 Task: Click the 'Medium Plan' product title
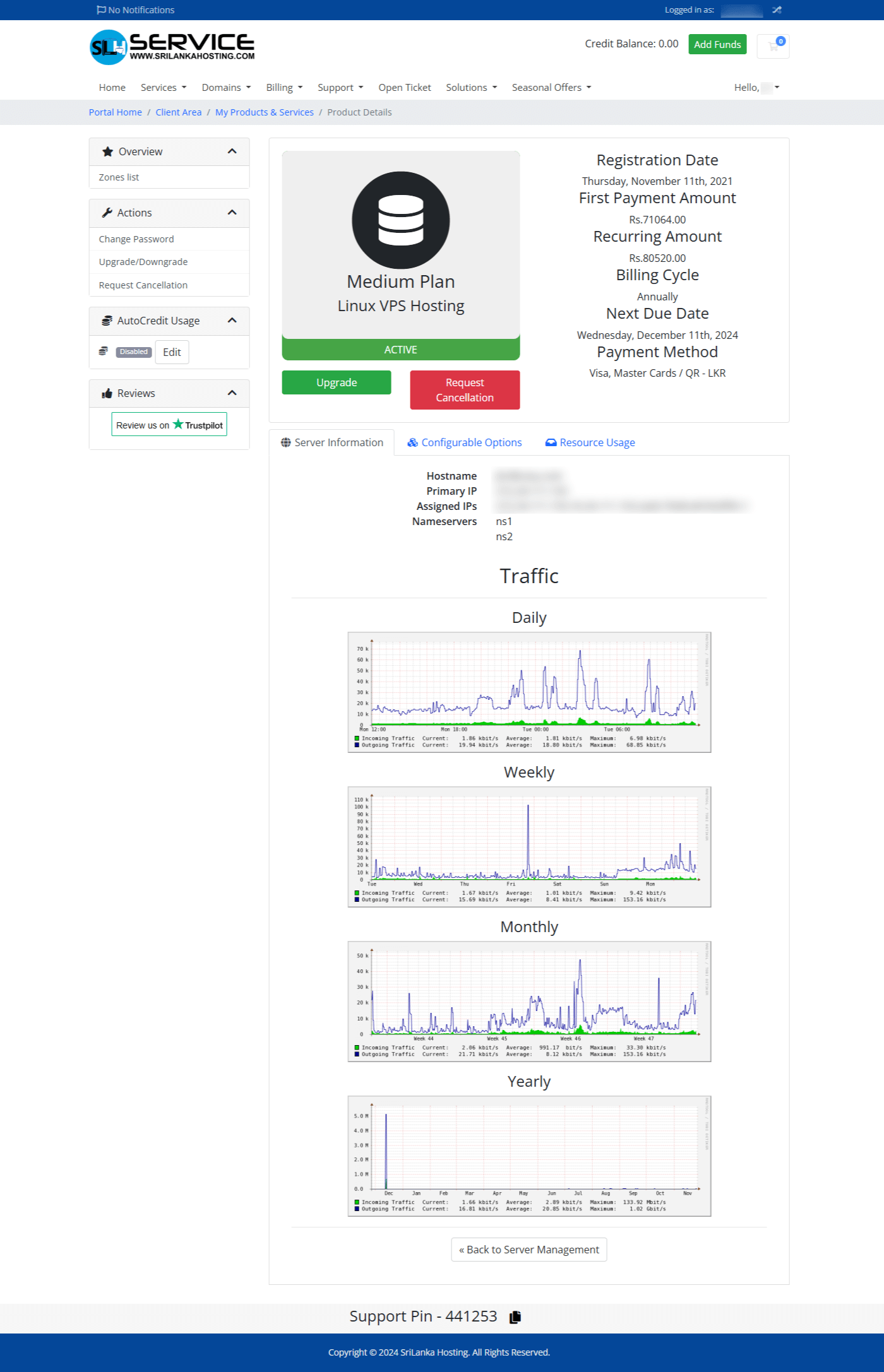coord(401,281)
